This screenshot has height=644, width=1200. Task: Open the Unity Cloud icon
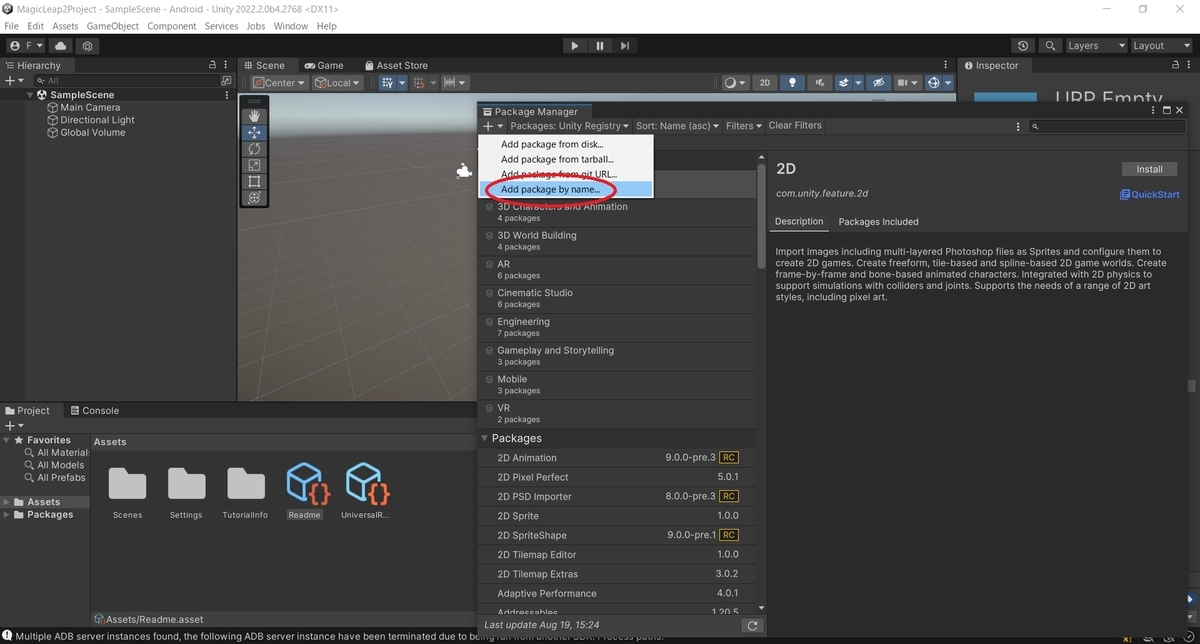[x=61, y=46]
